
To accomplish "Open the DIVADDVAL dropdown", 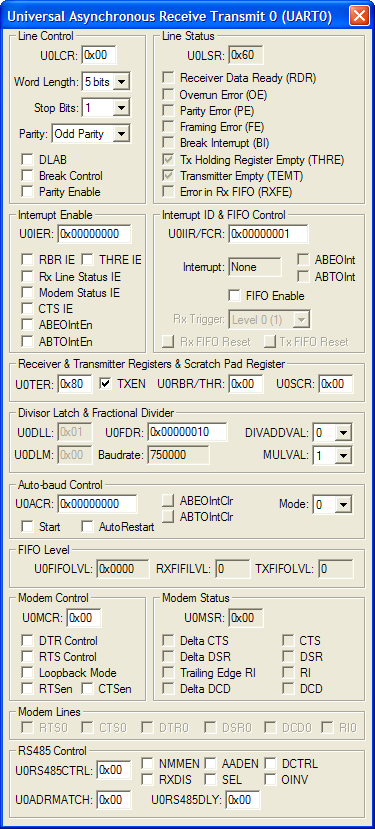I will (x=344, y=433).
